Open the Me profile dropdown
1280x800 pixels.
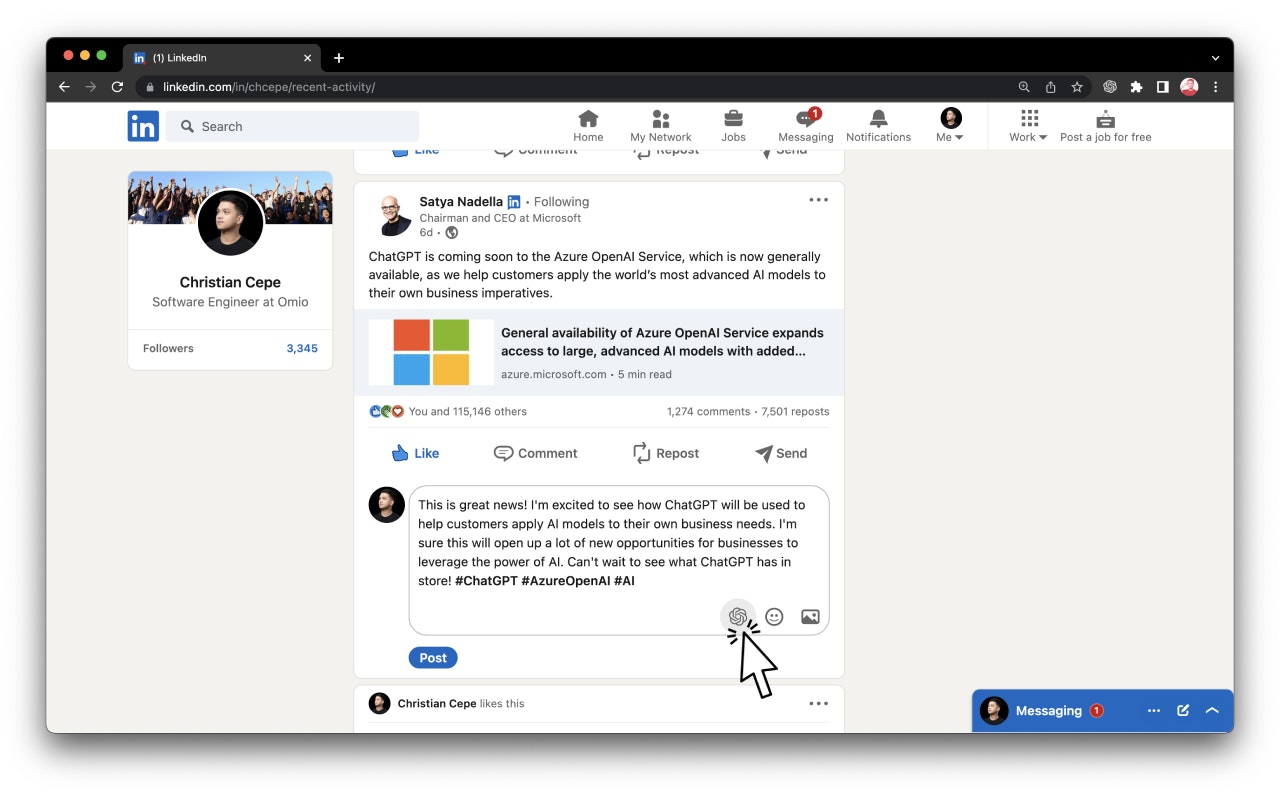coord(950,126)
